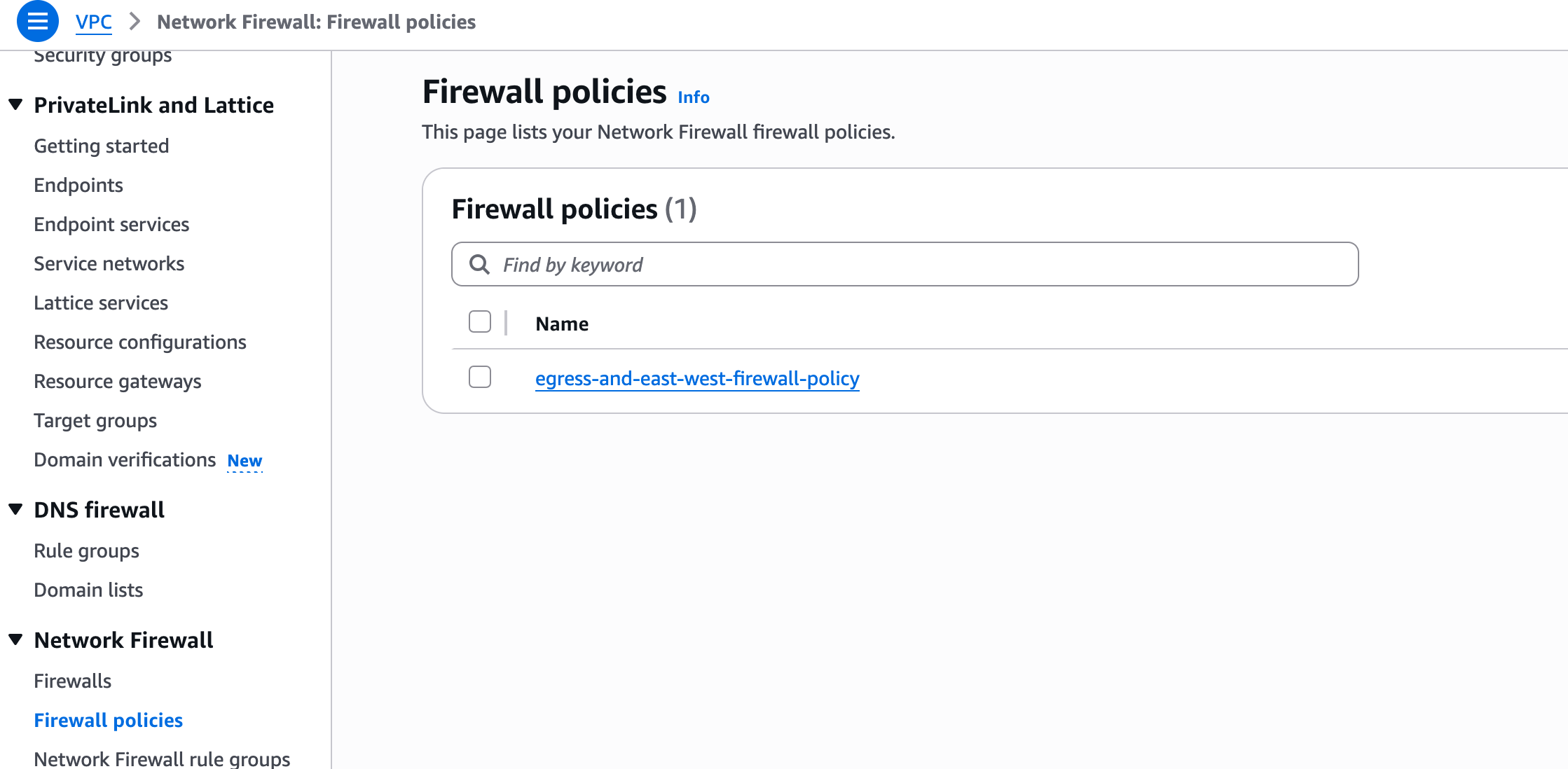The width and height of the screenshot is (1568, 769).
Task: Navigate to Target groups
Action: [95, 420]
